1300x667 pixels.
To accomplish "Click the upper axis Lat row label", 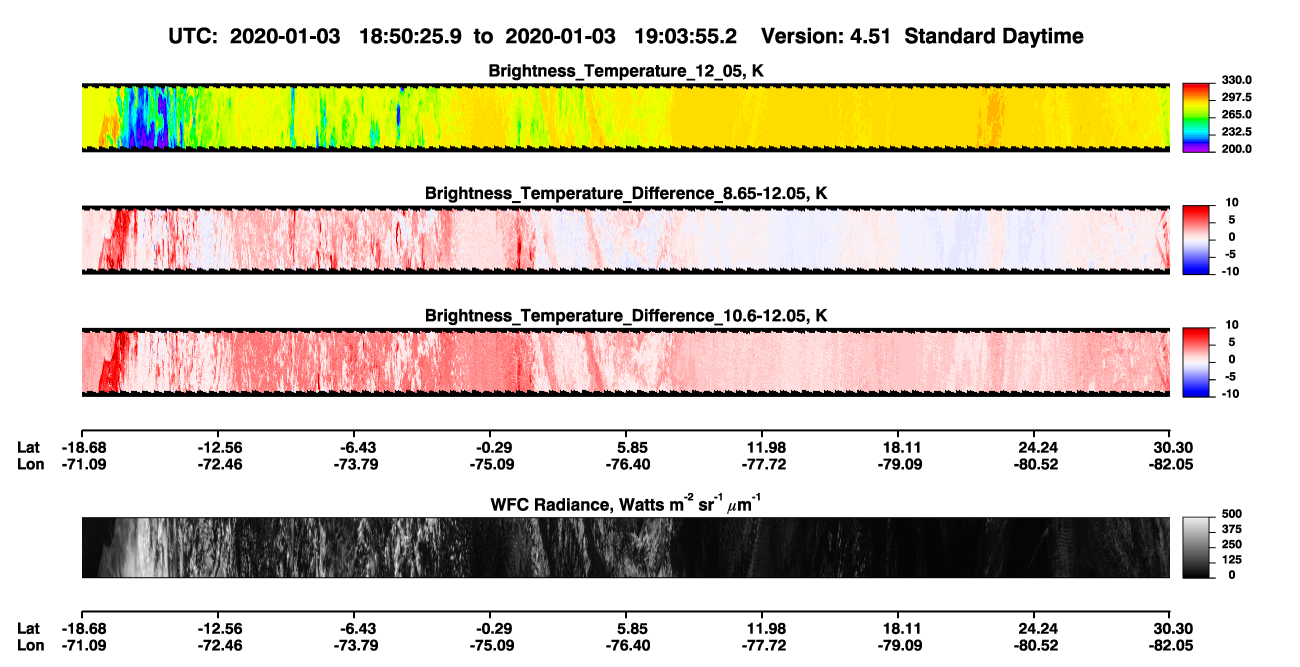I will click(28, 447).
